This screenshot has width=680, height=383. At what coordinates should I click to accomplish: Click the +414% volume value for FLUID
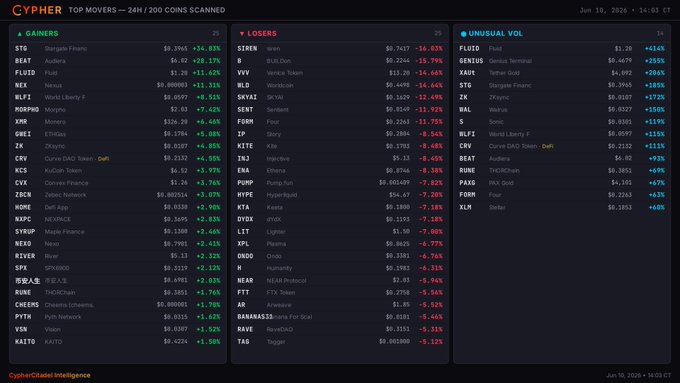click(x=654, y=49)
